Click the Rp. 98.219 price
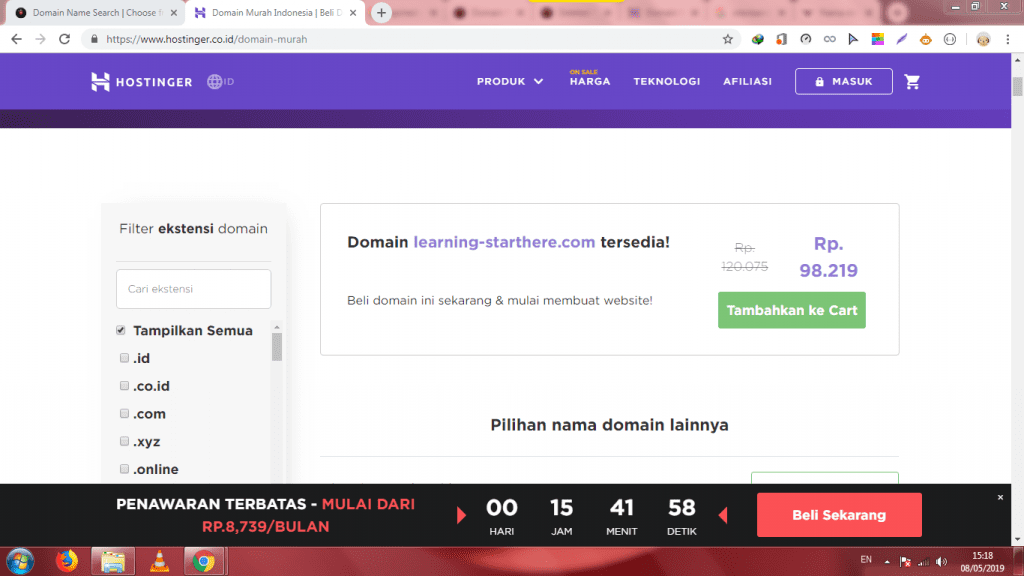The height and width of the screenshot is (576, 1024). point(828,257)
